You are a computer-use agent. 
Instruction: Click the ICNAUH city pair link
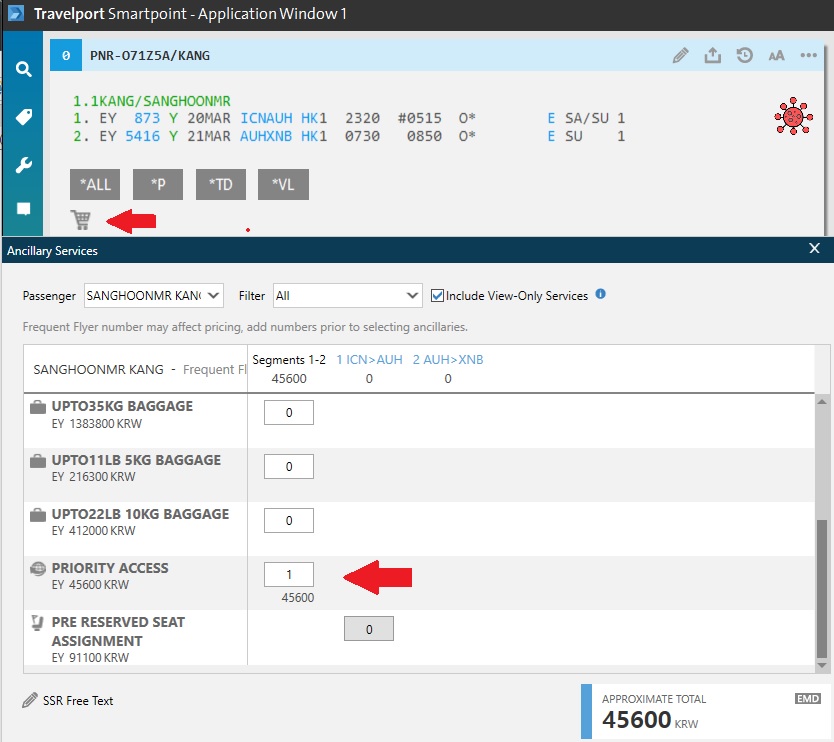pos(266,118)
